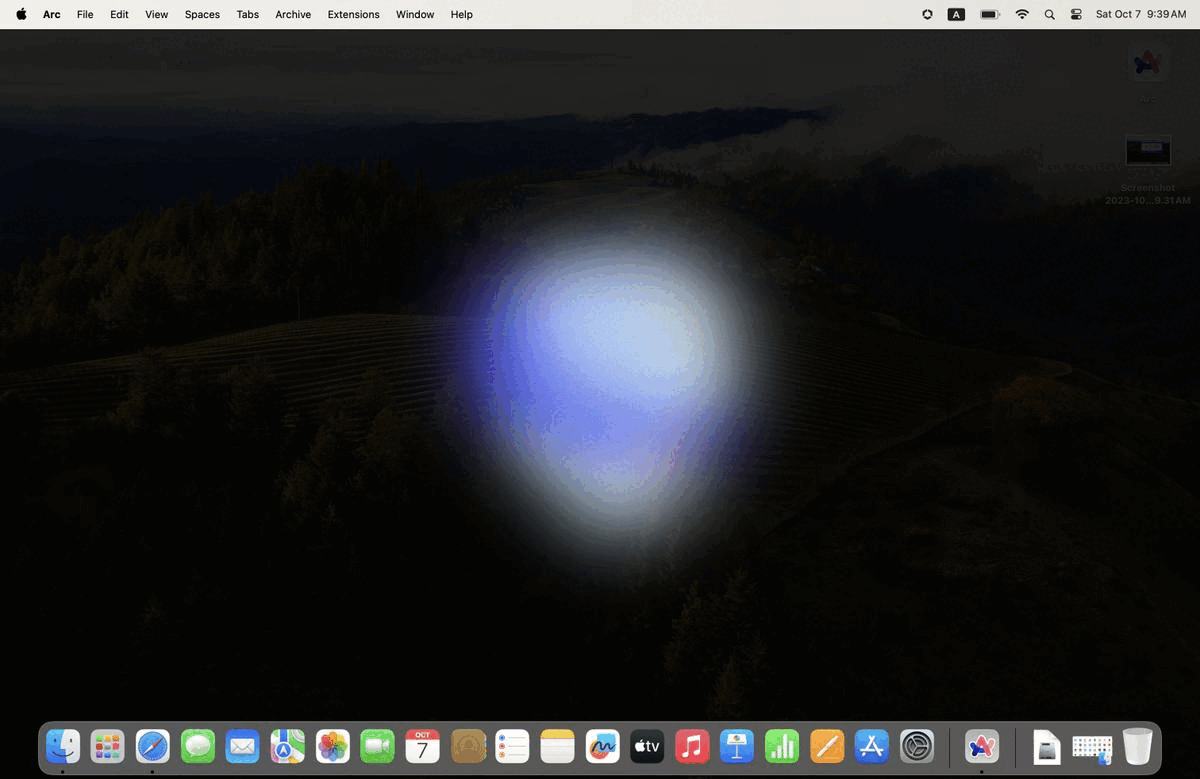Open the Arc browser in the Dock

point(981,746)
